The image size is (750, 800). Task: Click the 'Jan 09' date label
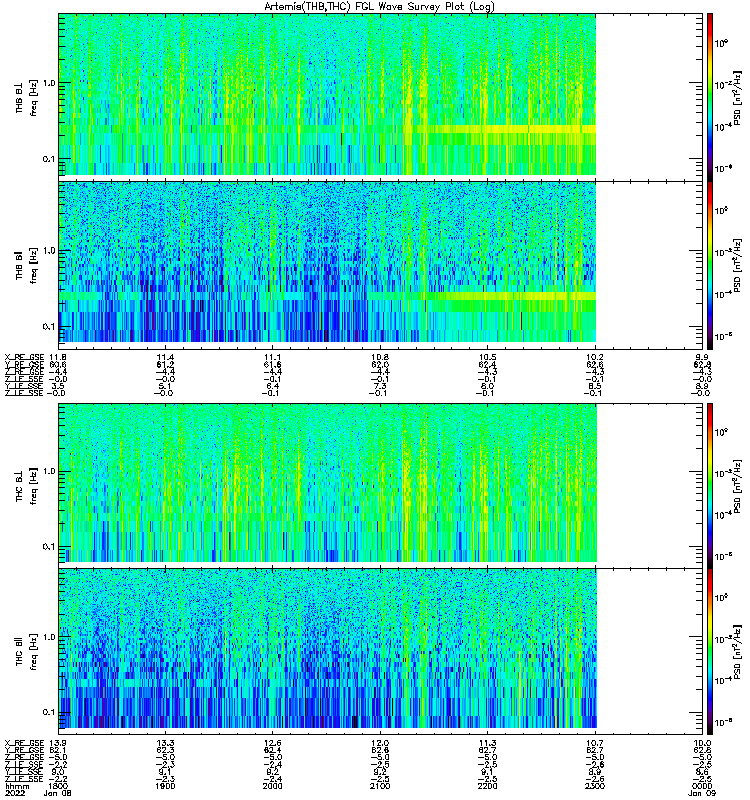(x=702, y=793)
